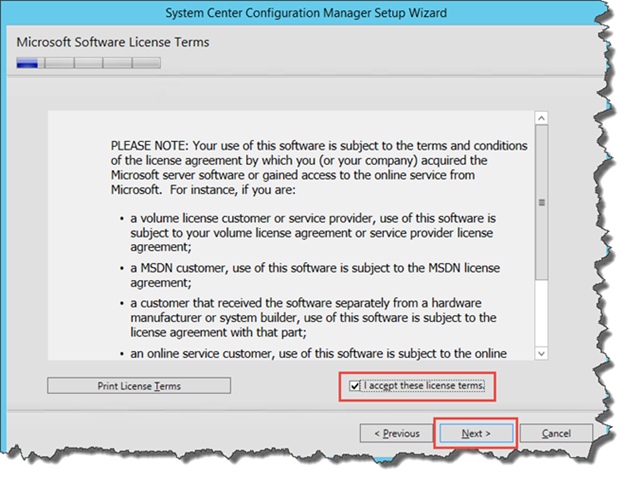Screen dimensions: 630x480
Task: Click Print License Terms button
Action: click(139, 386)
